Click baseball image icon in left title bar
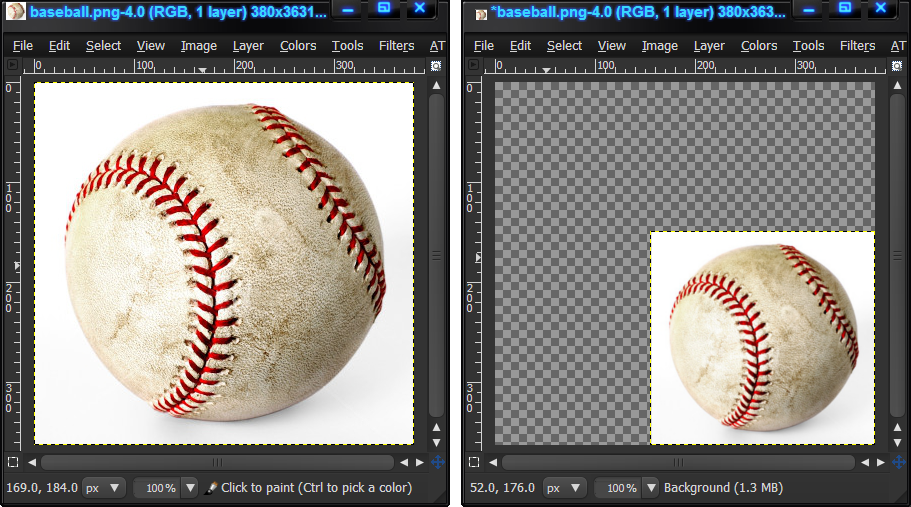This screenshot has height=507, width=911. coord(16,11)
